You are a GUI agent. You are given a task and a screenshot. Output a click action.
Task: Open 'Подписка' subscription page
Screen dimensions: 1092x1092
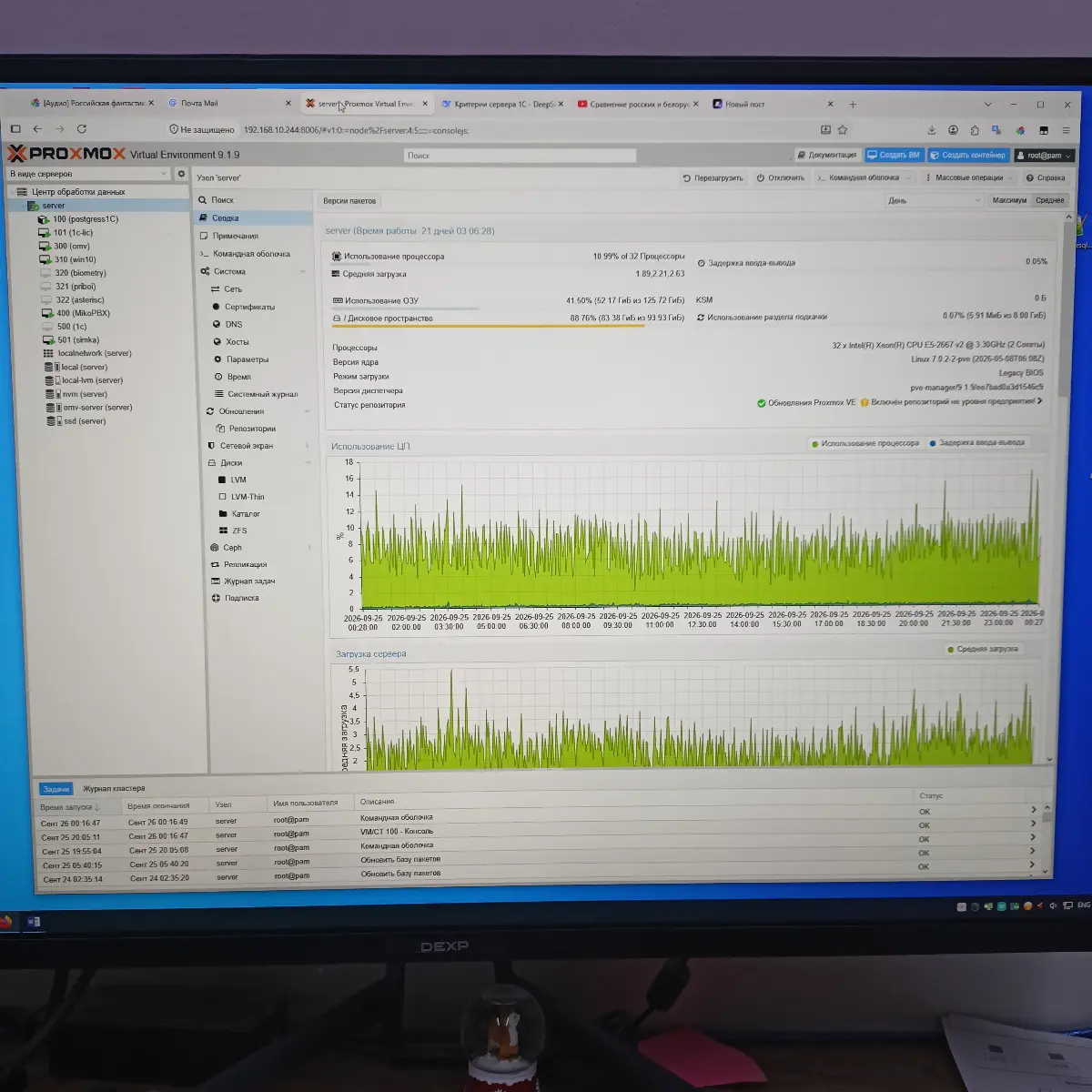[241, 599]
